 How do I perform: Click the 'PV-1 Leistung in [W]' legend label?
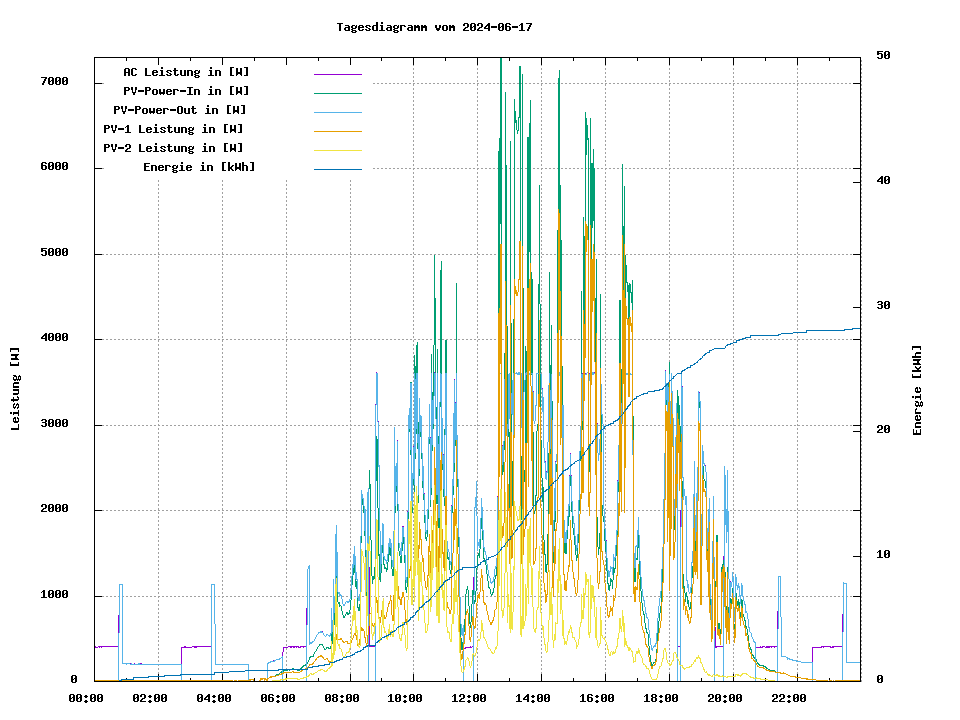(173, 129)
